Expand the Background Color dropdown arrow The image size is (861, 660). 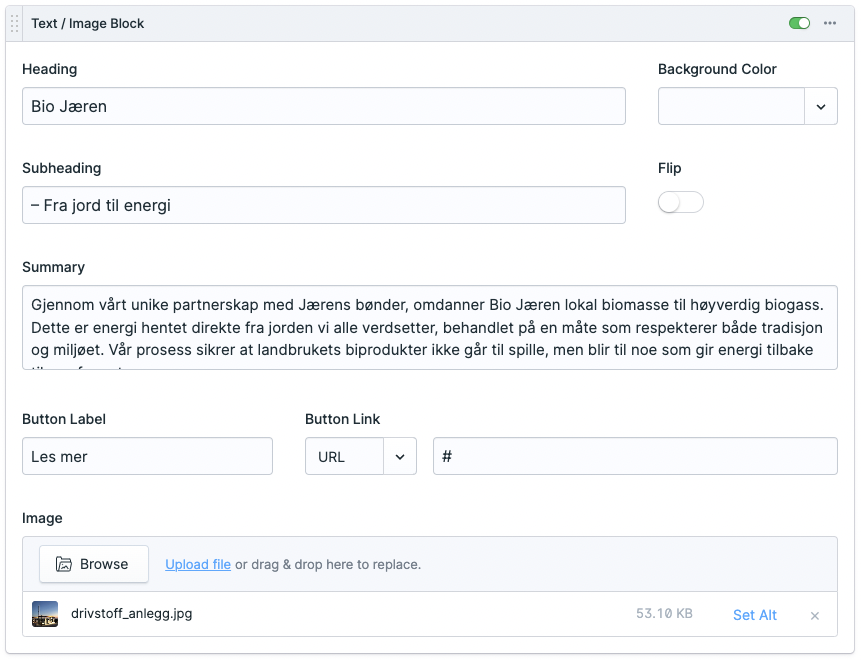click(x=821, y=107)
